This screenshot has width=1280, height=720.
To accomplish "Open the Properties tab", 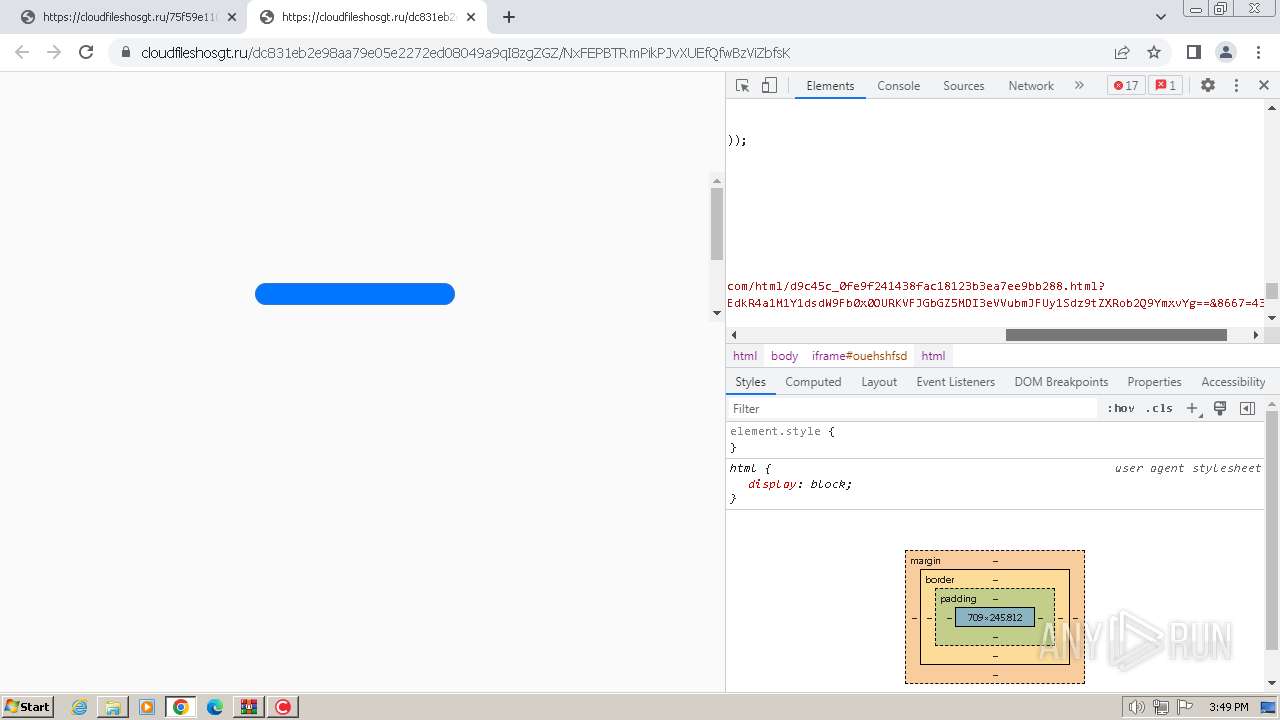I will 1154,382.
